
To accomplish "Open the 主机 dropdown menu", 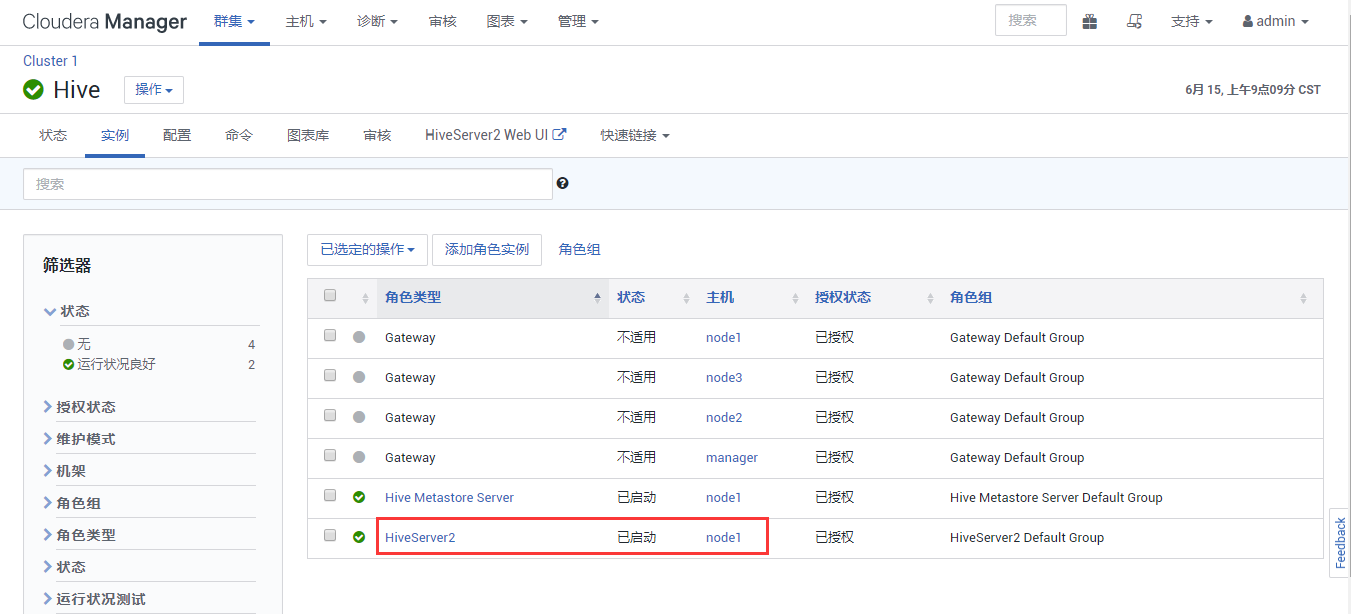I will [x=306, y=21].
